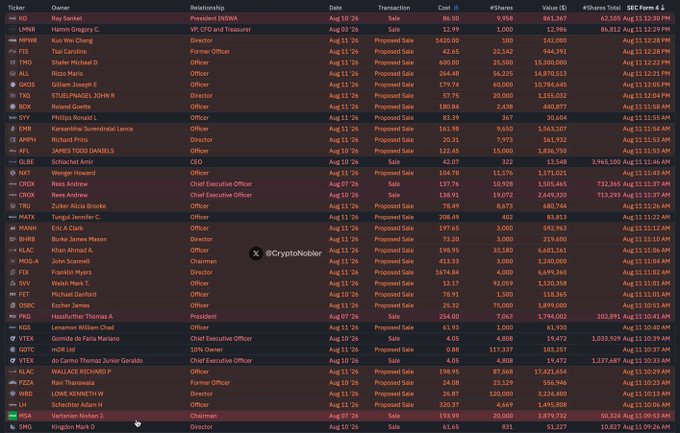Click the GKOS company logo icon

[x=13, y=85]
